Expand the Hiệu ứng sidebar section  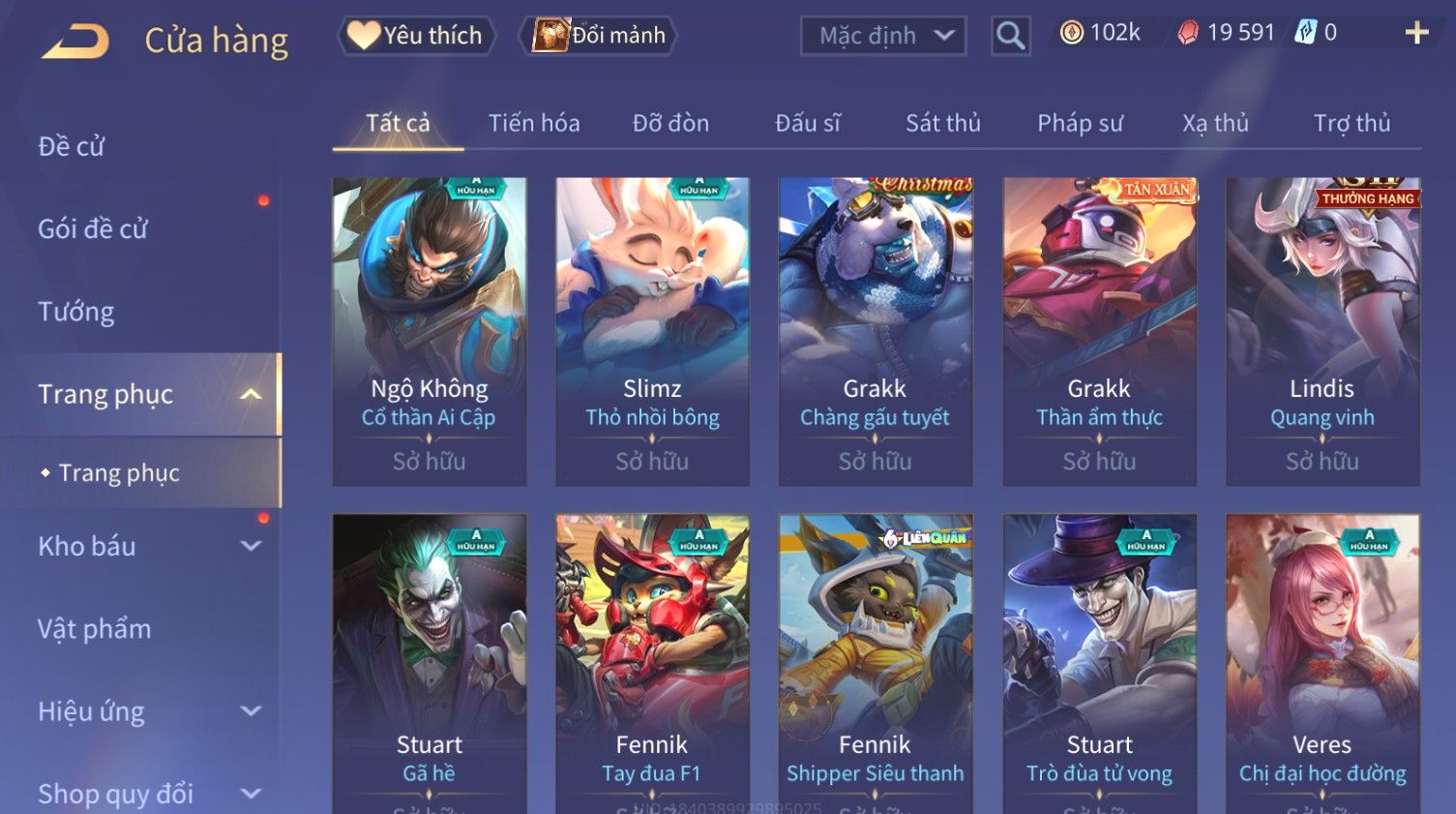pyautogui.click(x=251, y=711)
